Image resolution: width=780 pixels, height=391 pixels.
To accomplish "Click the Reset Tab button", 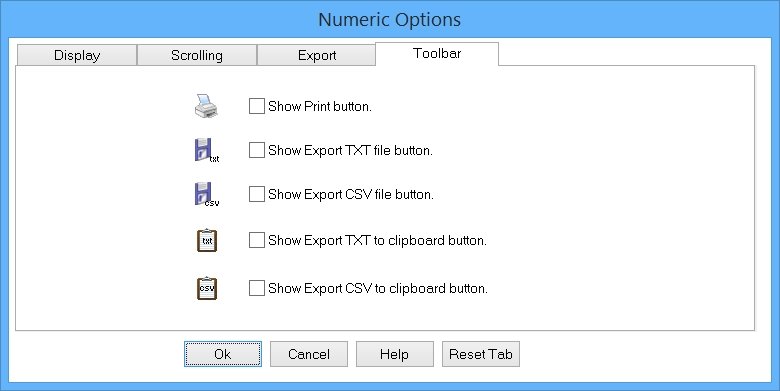I will click(481, 354).
